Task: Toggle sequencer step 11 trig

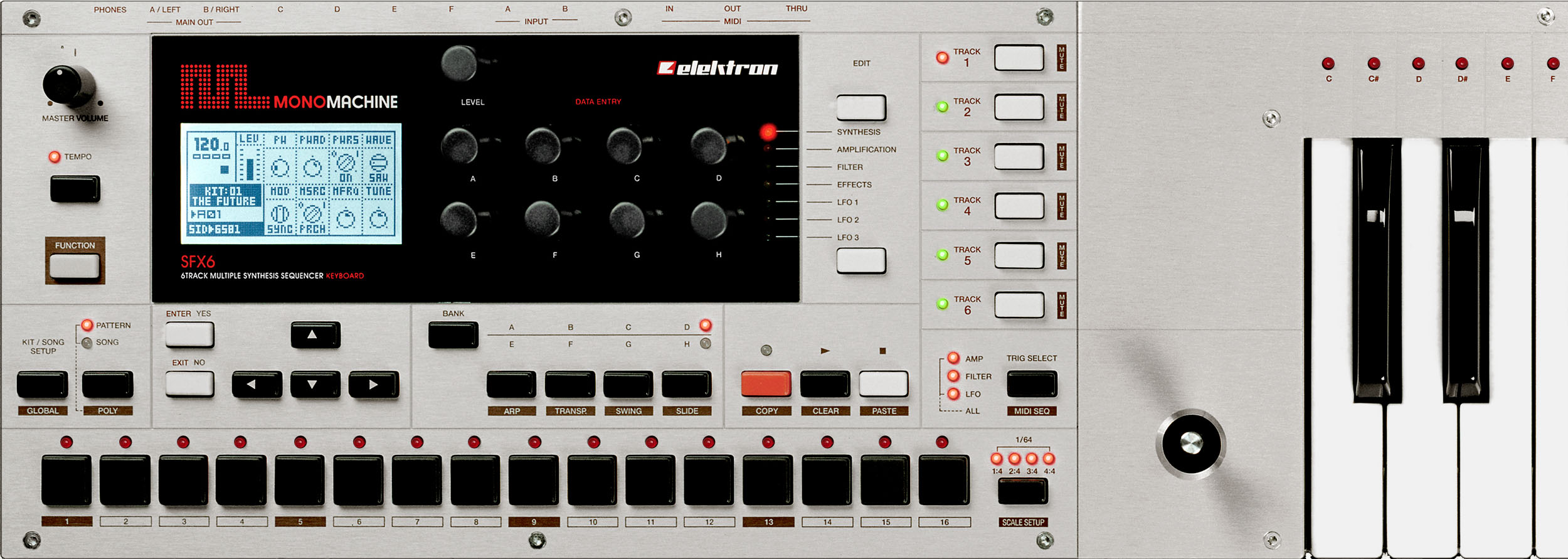Action: (x=650, y=481)
